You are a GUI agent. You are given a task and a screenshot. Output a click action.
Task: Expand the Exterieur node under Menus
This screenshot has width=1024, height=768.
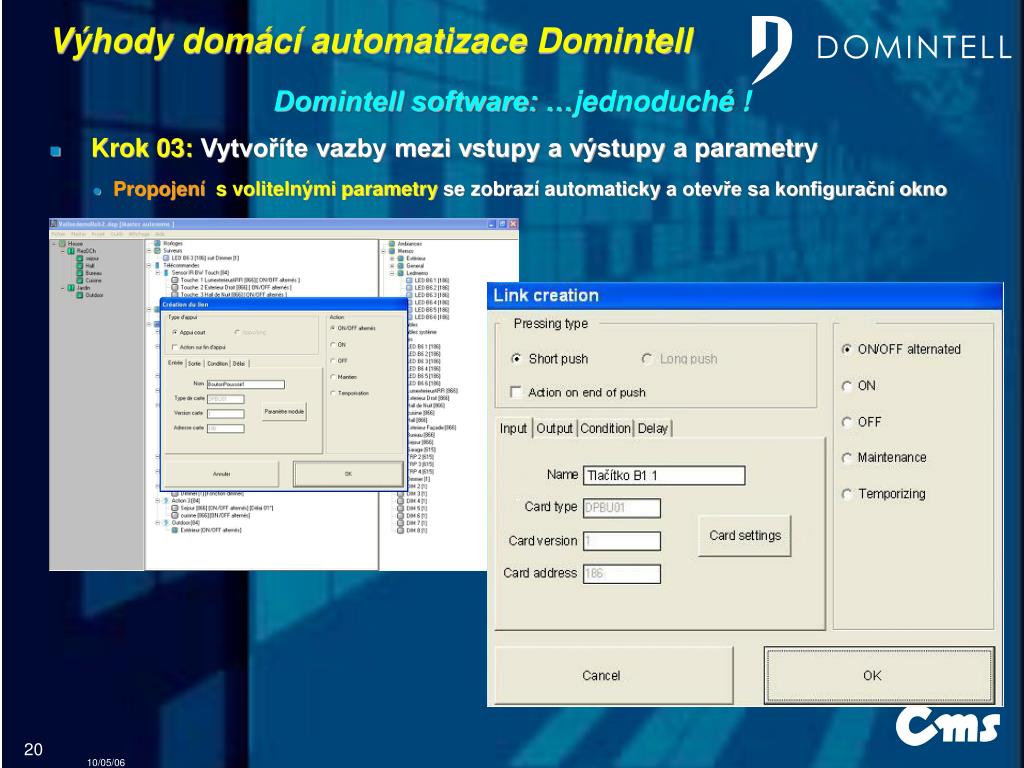point(392,259)
